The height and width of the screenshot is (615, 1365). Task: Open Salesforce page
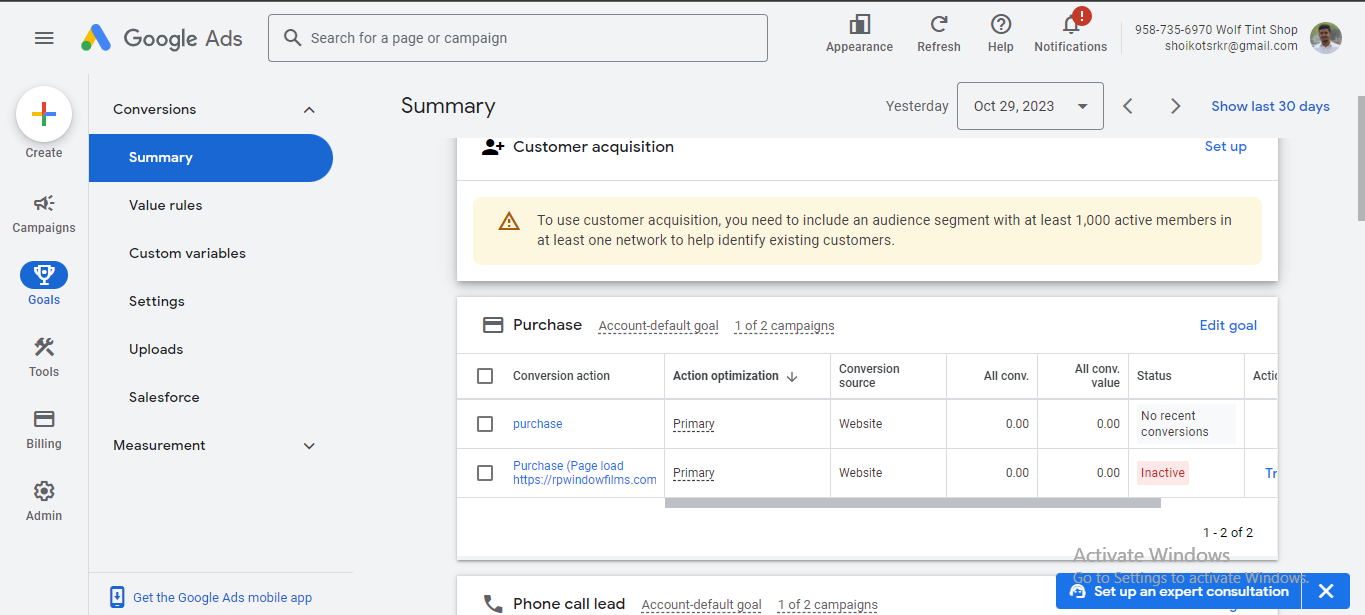click(164, 397)
